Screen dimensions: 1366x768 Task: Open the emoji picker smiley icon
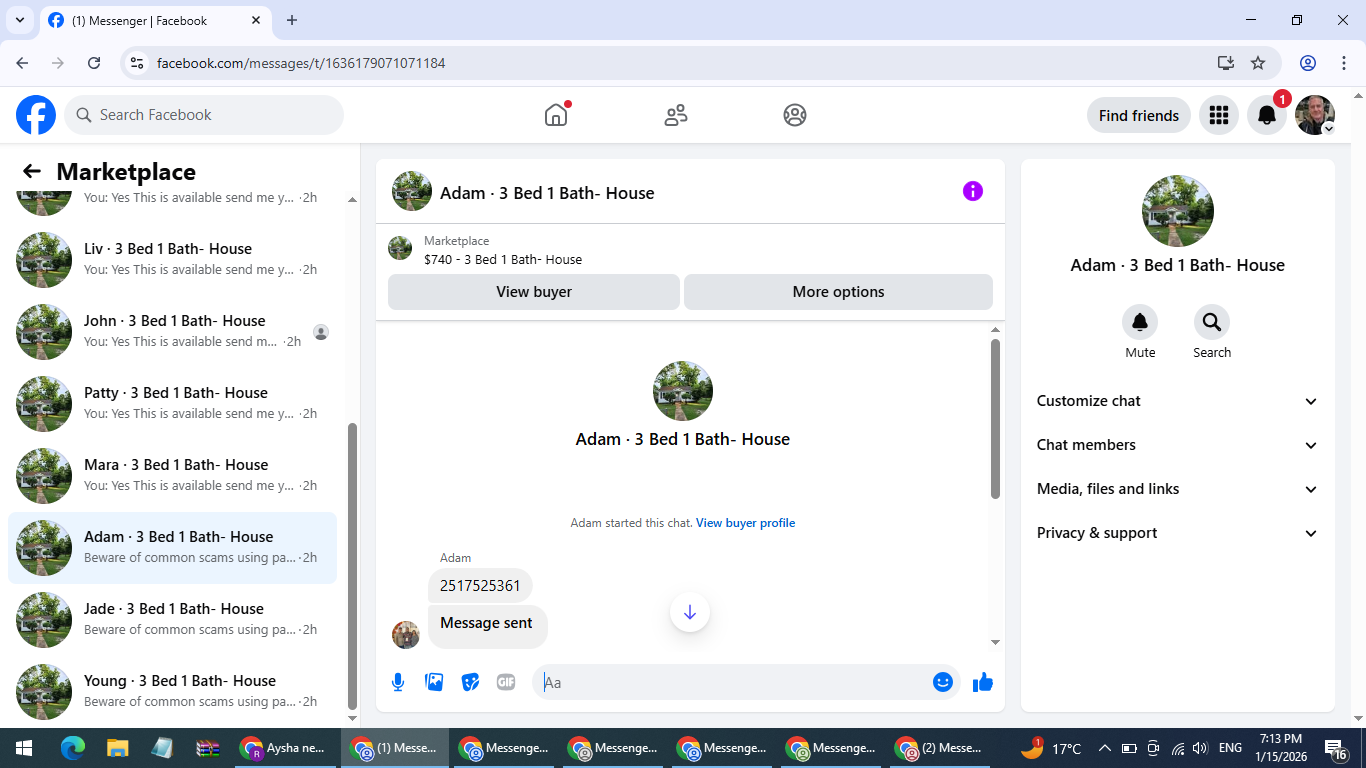[942, 682]
